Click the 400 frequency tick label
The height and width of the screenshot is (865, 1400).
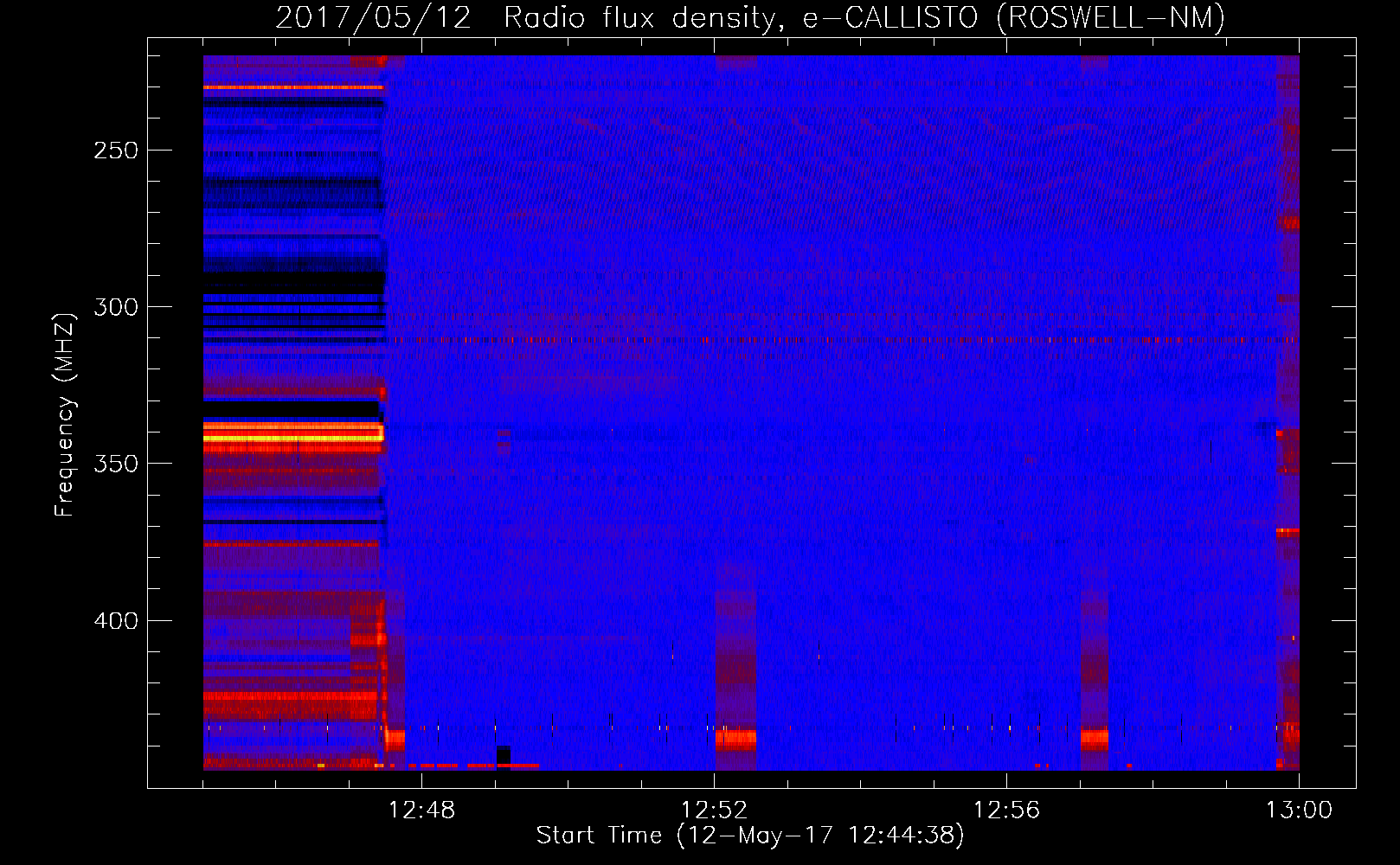coord(115,621)
